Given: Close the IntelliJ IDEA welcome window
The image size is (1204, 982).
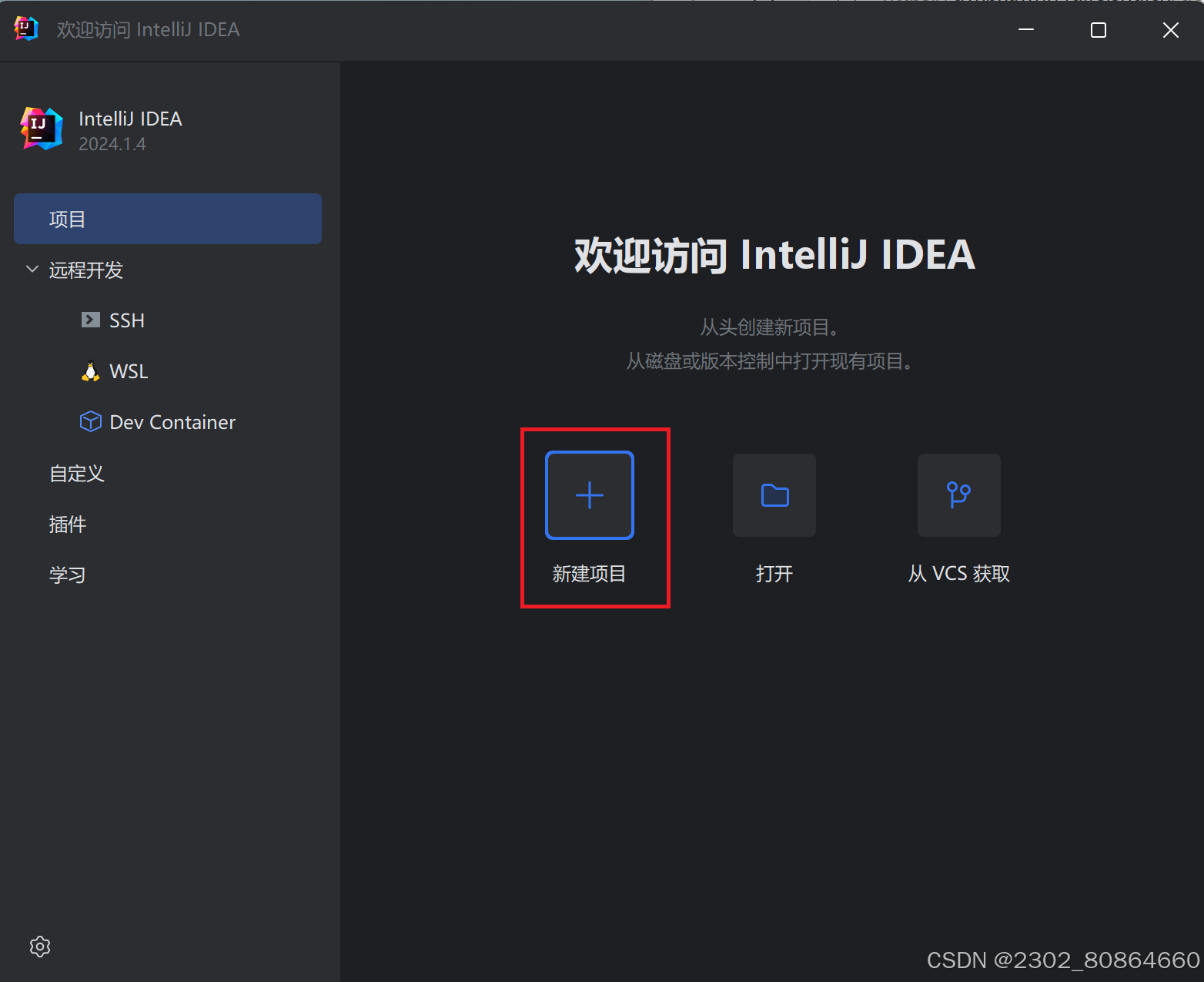Looking at the screenshot, I should click(x=1171, y=29).
